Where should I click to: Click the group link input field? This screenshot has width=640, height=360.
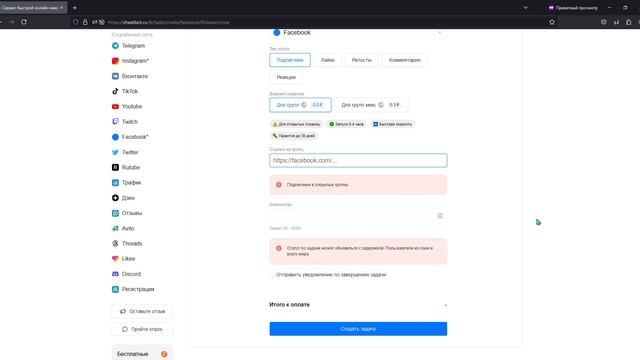coord(358,160)
